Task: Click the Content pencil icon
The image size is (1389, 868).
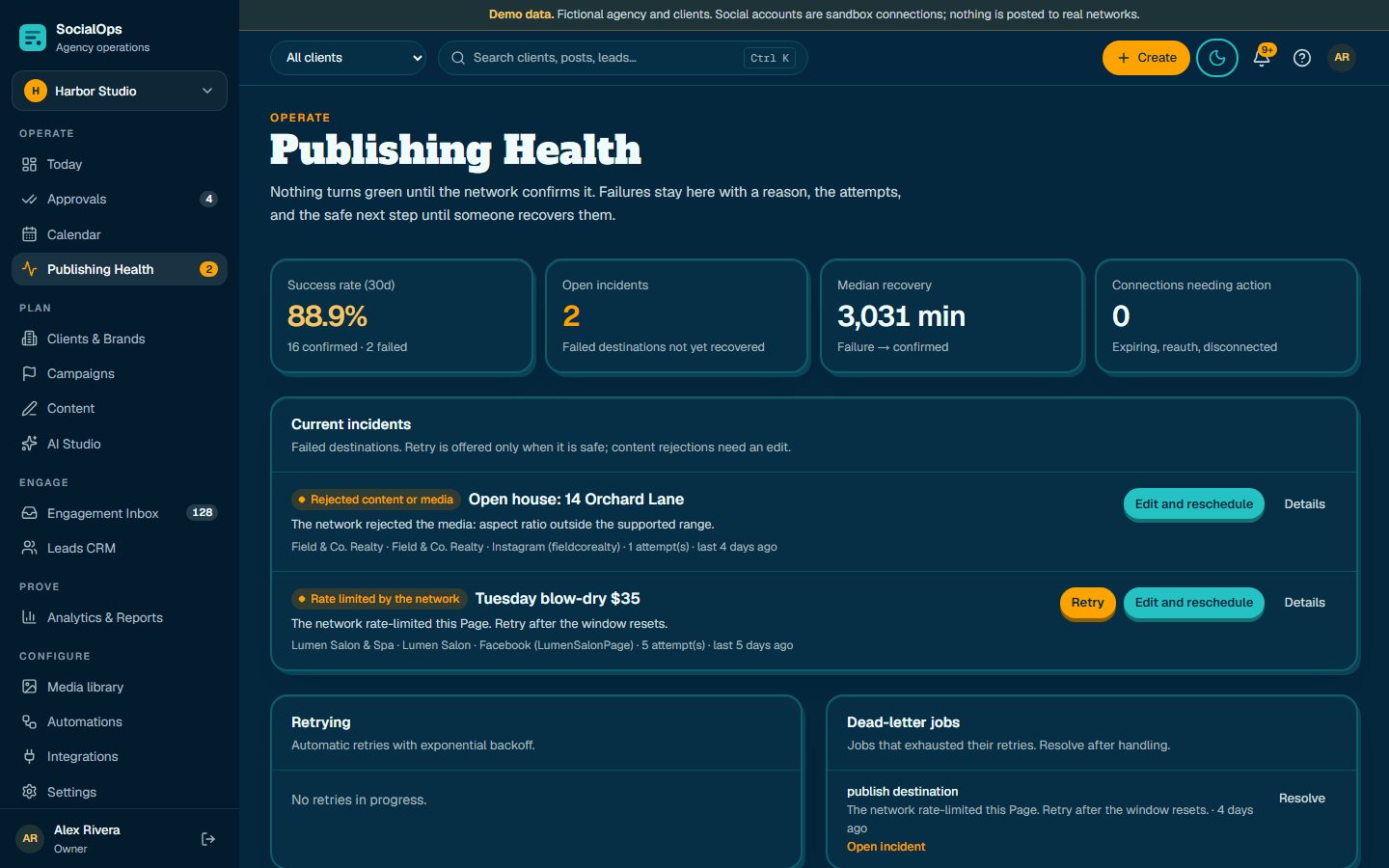Action: (29, 409)
